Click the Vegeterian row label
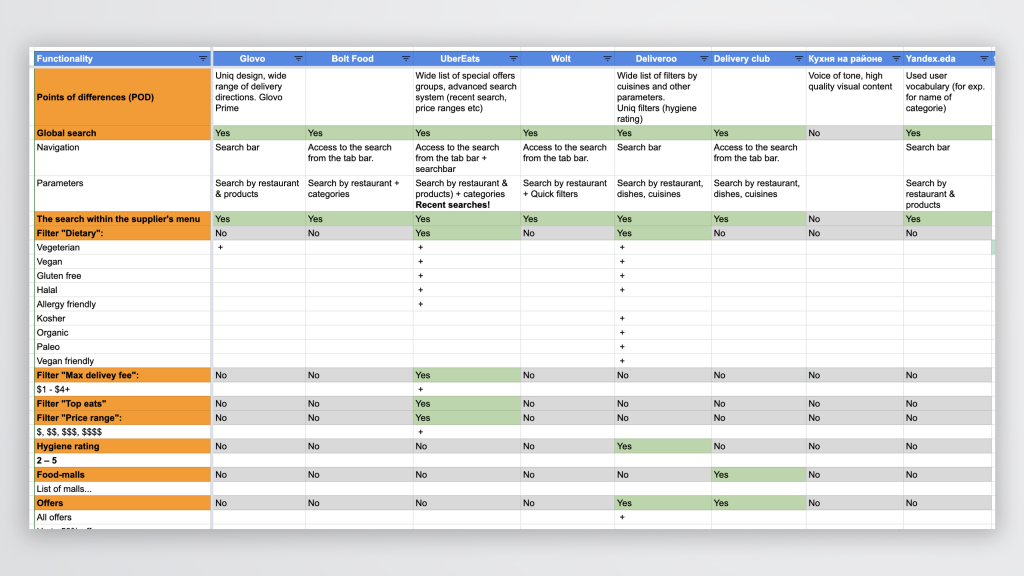This screenshot has height=576, width=1024. (x=122, y=248)
